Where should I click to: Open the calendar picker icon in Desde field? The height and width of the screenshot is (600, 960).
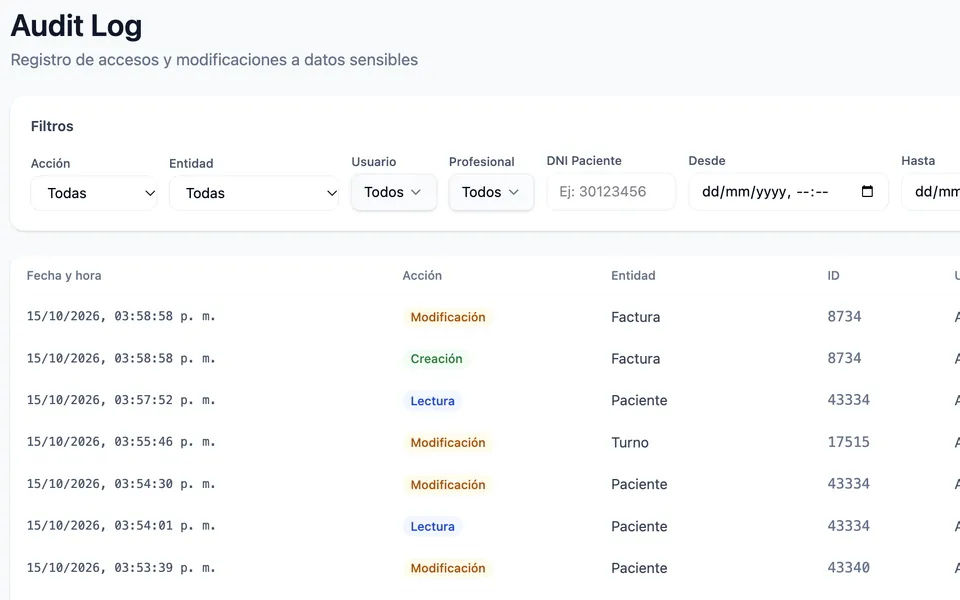pyautogui.click(x=867, y=192)
